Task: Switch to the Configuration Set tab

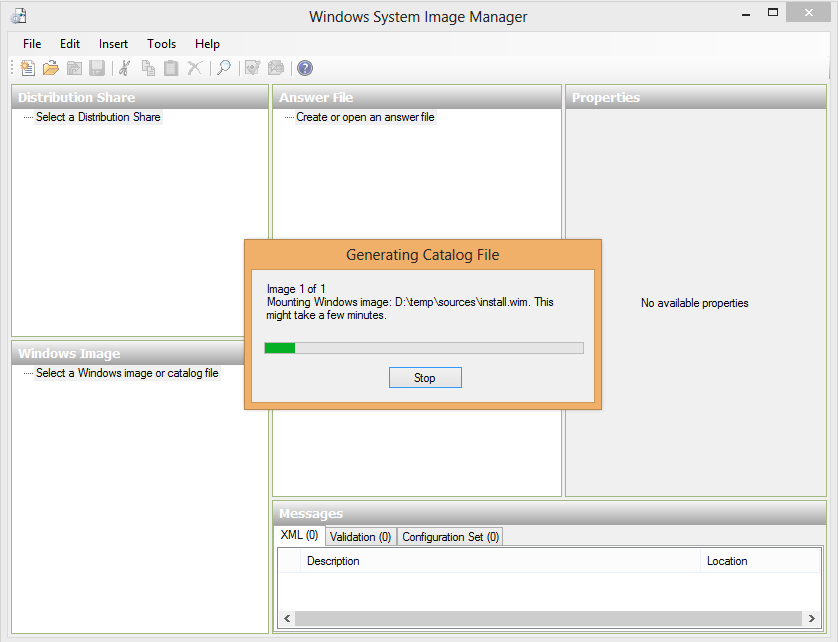Action: [450, 536]
